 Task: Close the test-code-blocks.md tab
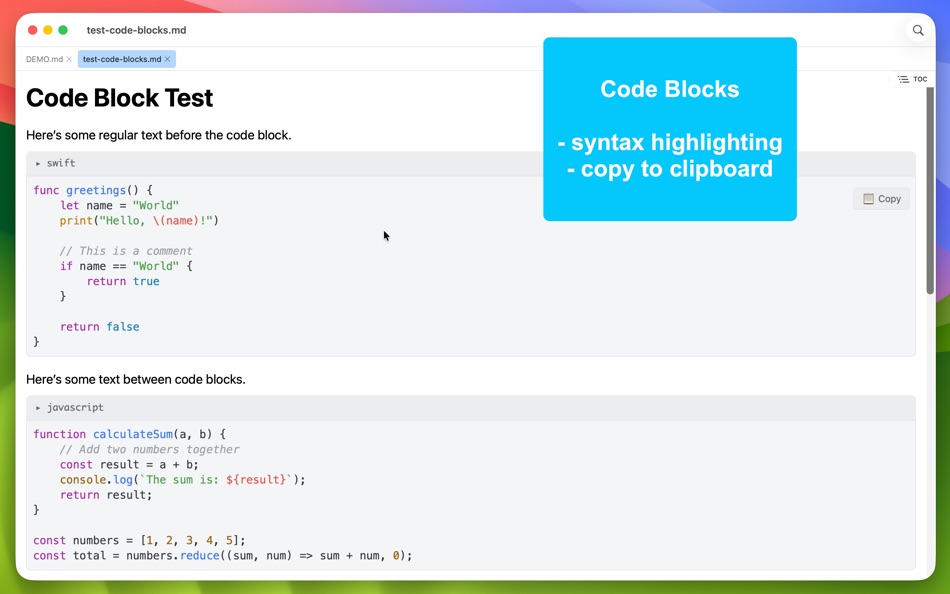point(168,59)
